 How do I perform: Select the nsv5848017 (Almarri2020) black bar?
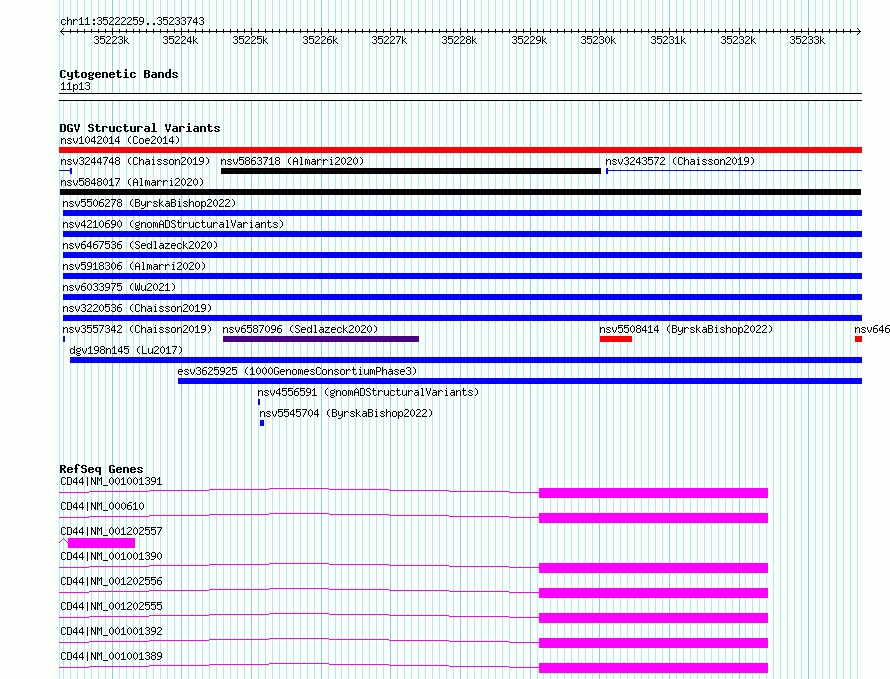460,192
